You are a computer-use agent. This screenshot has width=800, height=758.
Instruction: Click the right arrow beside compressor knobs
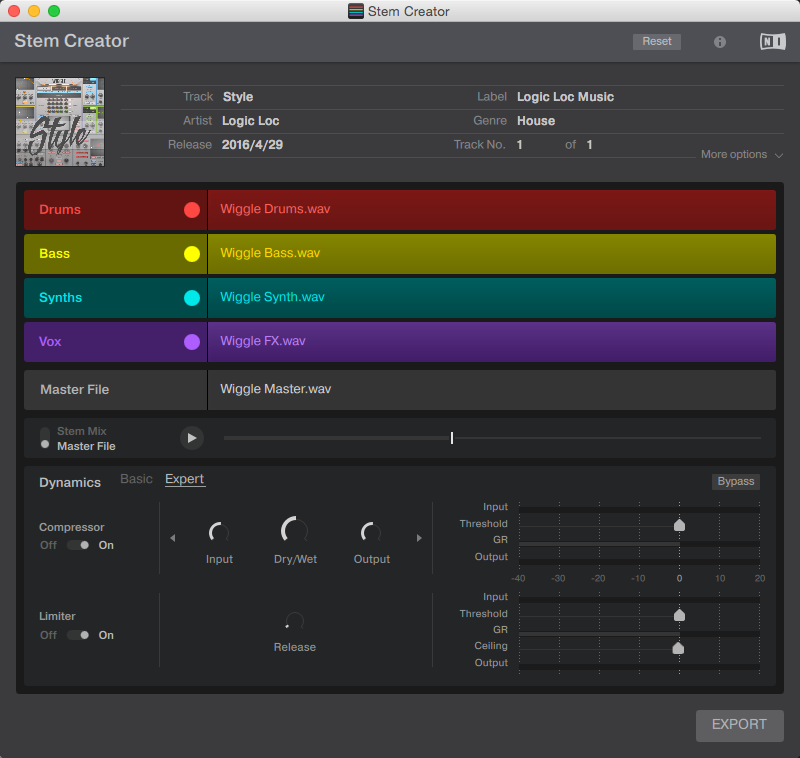(x=419, y=538)
